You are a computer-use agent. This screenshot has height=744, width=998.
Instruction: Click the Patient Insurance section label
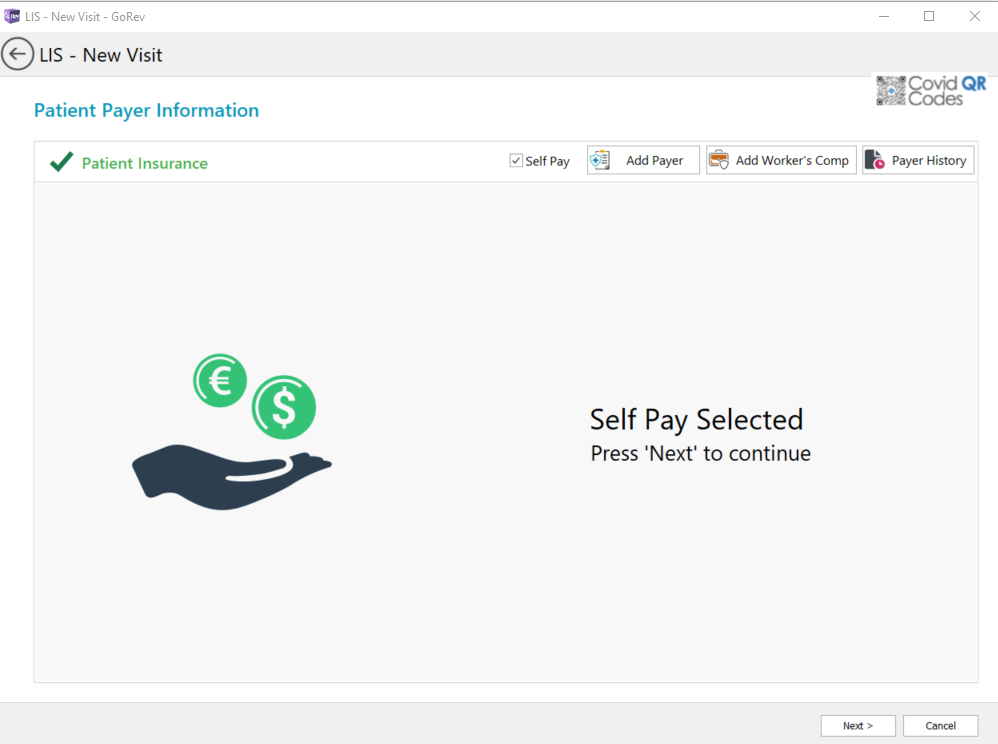coord(144,164)
